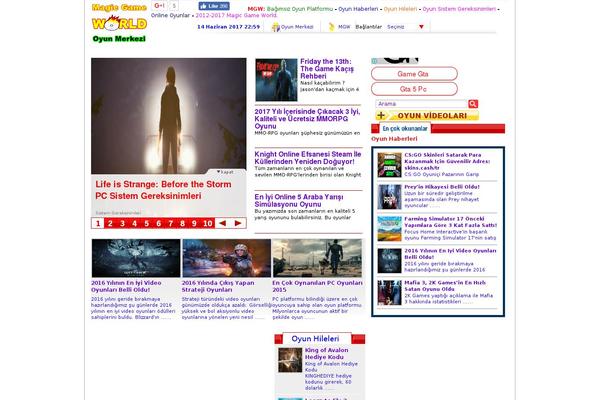Open the Oyun Haberleri header link

358,9
